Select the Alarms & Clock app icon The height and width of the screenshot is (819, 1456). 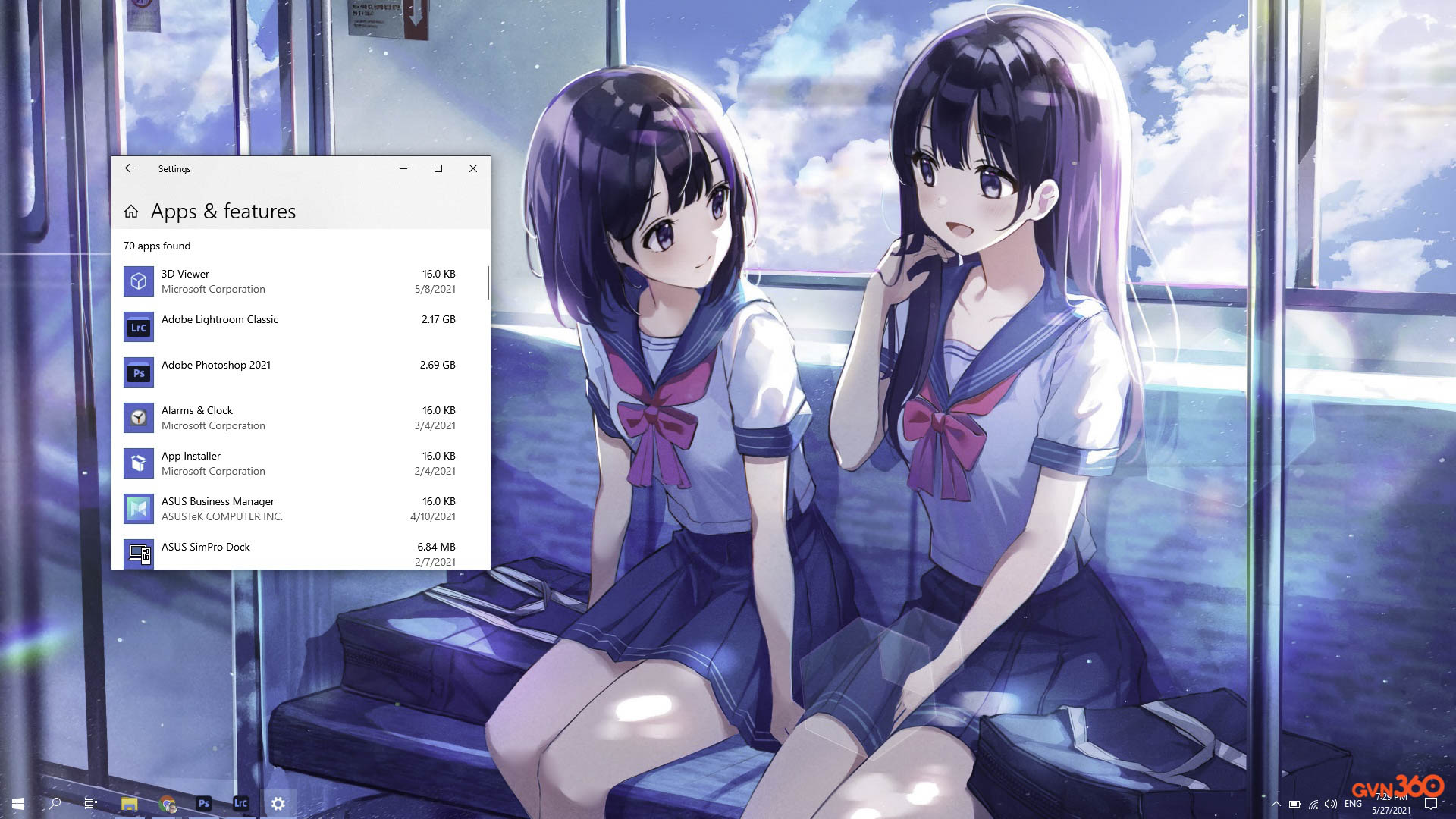[139, 418]
